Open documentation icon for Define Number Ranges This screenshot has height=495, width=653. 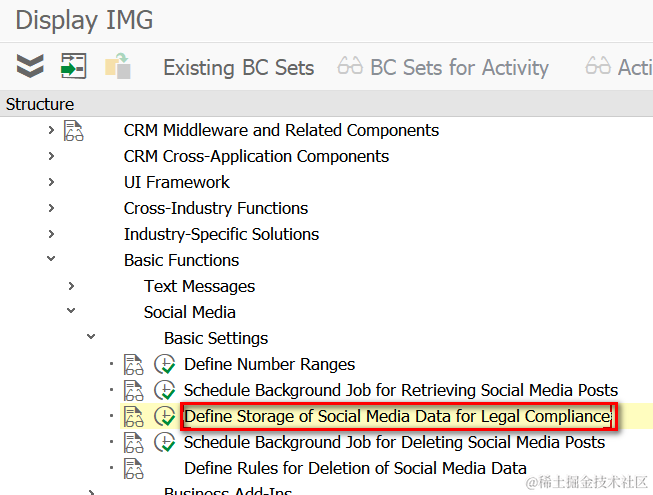coord(134,365)
